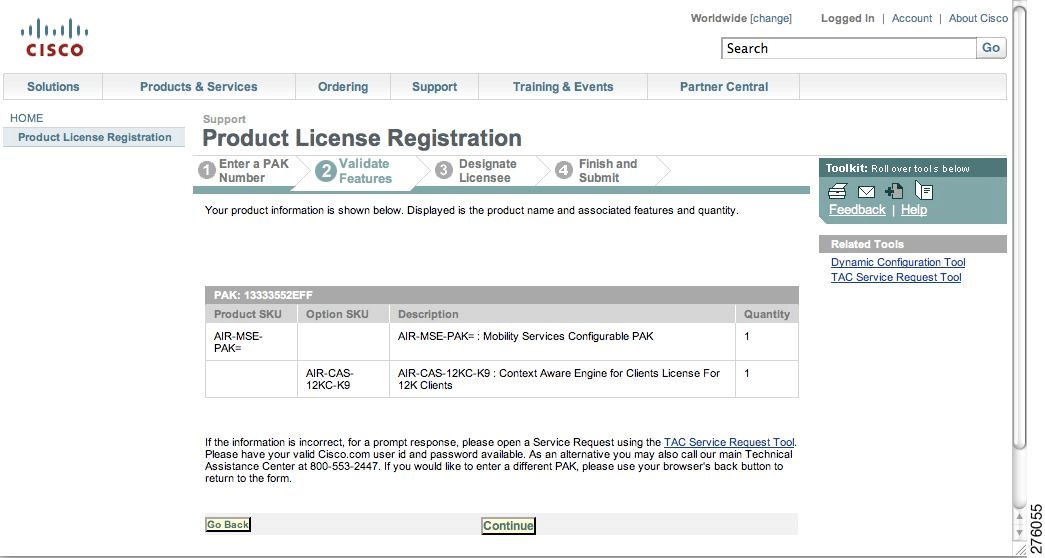Image resolution: width=1045 pixels, height=558 pixels.
Task: Click the Context Aware Engine description cell
Action: coord(562,379)
